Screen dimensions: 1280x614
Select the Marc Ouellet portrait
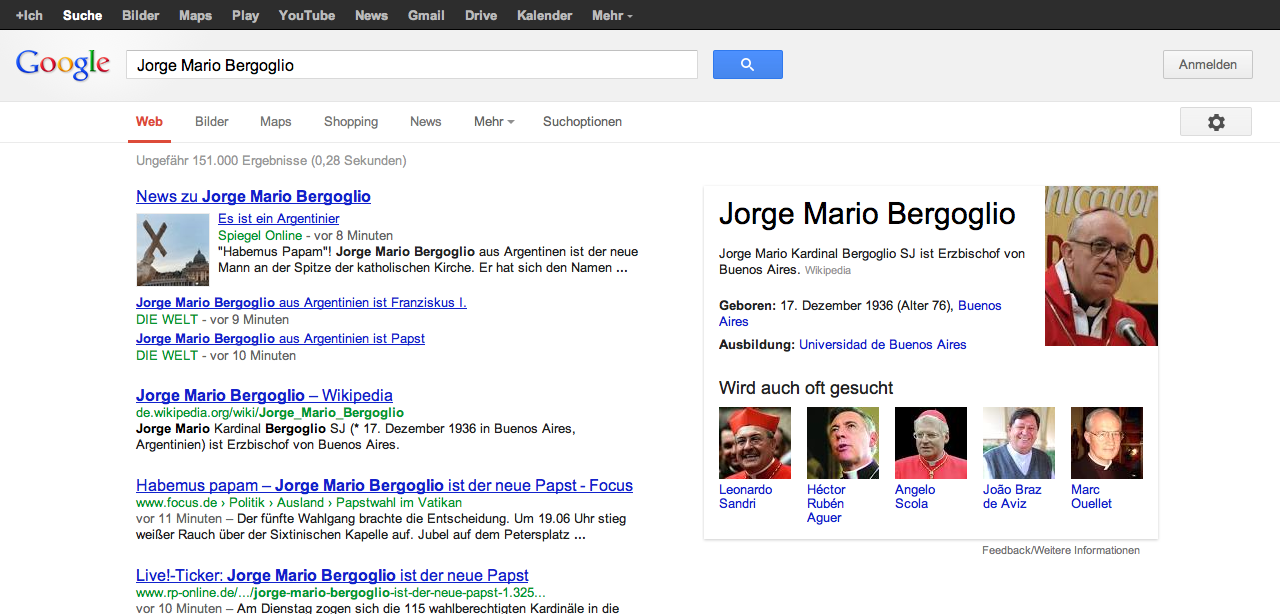pyautogui.click(x=1106, y=443)
